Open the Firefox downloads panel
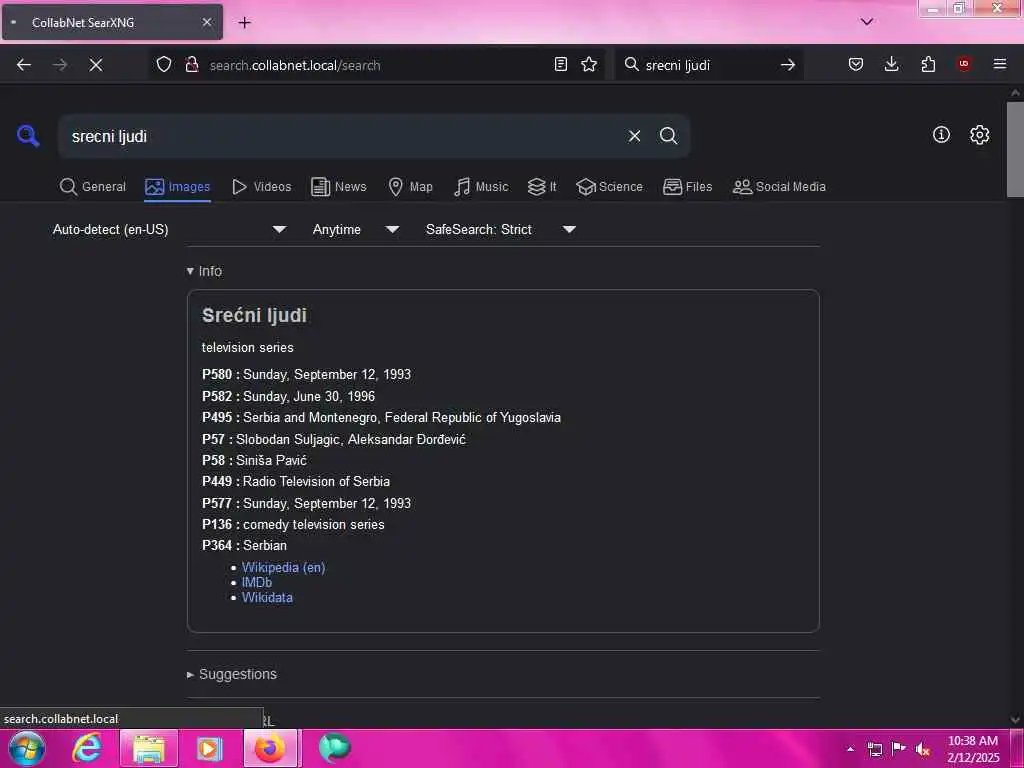 [x=891, y=64]
